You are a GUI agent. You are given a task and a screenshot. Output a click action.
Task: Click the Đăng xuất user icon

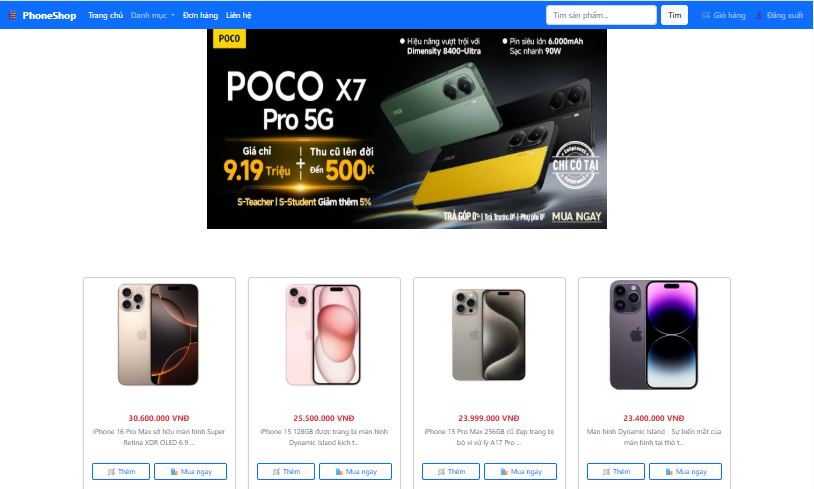click(760, 16)
